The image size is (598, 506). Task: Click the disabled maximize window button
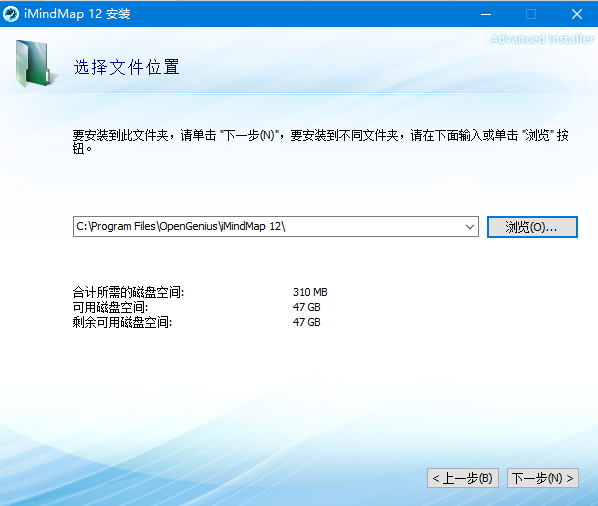pyautogui.click(x=531, y=14)
